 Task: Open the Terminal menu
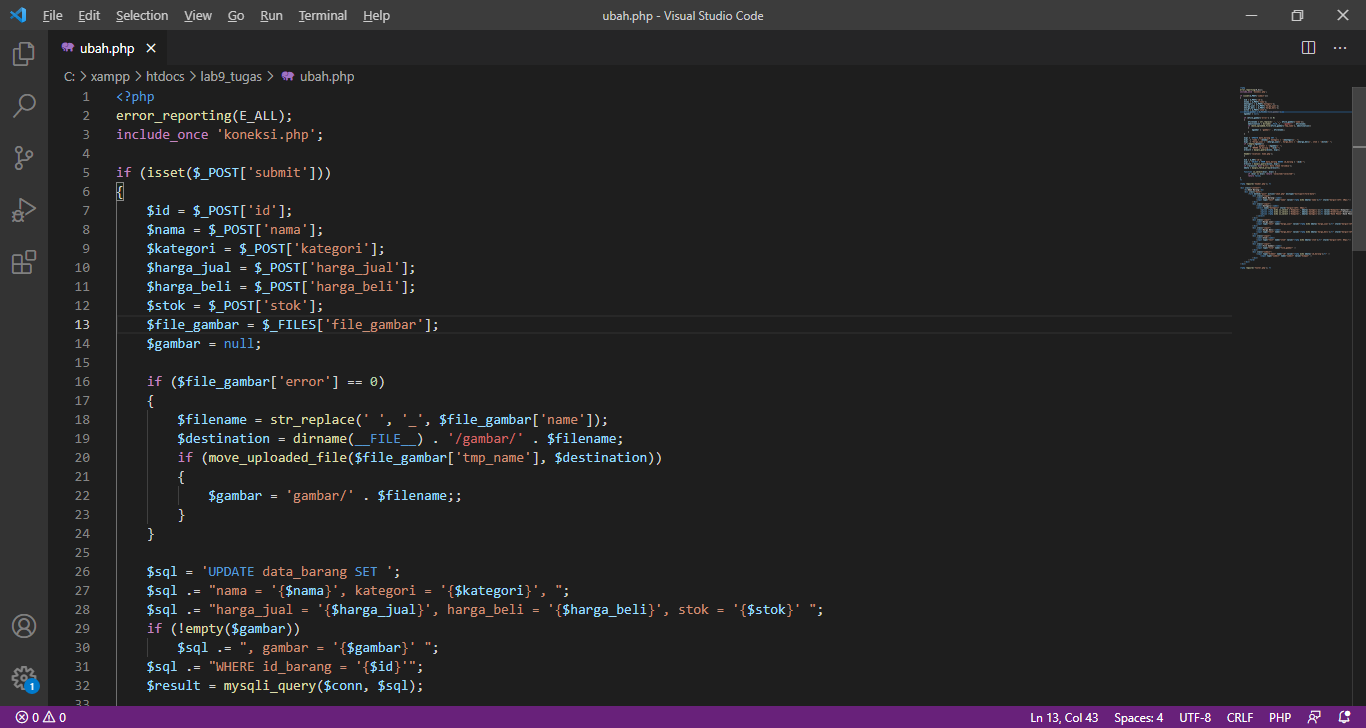pos(322,15)
